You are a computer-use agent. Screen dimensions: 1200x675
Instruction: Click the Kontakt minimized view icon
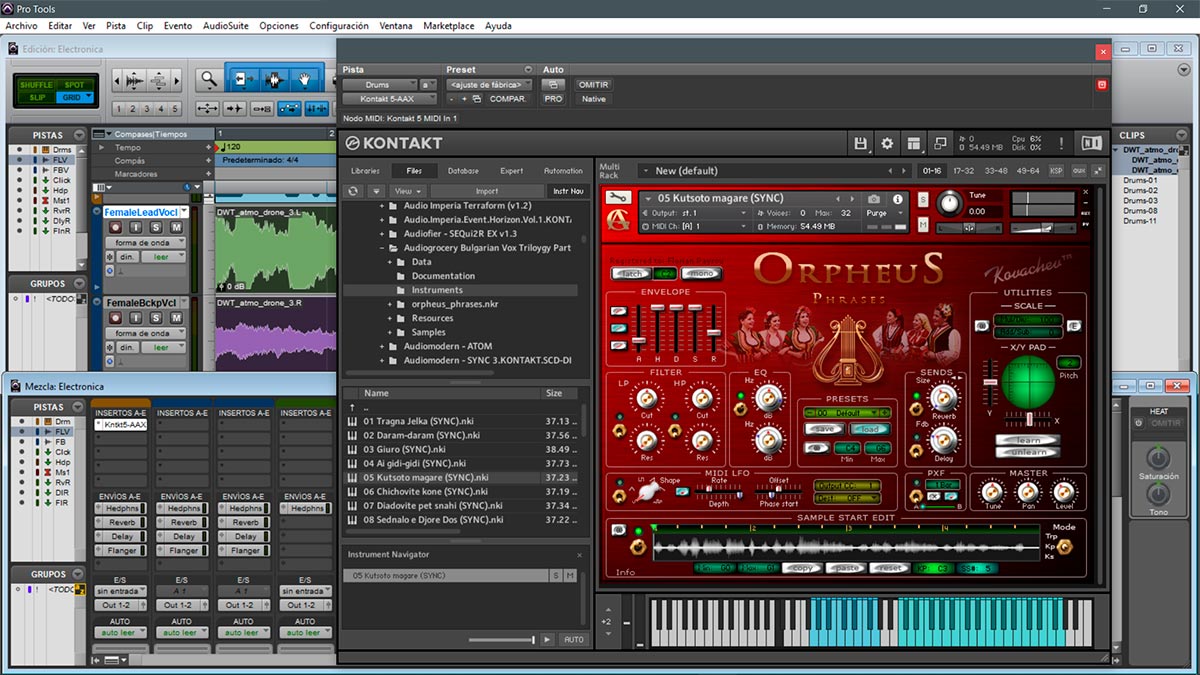(x=940, y=144)
